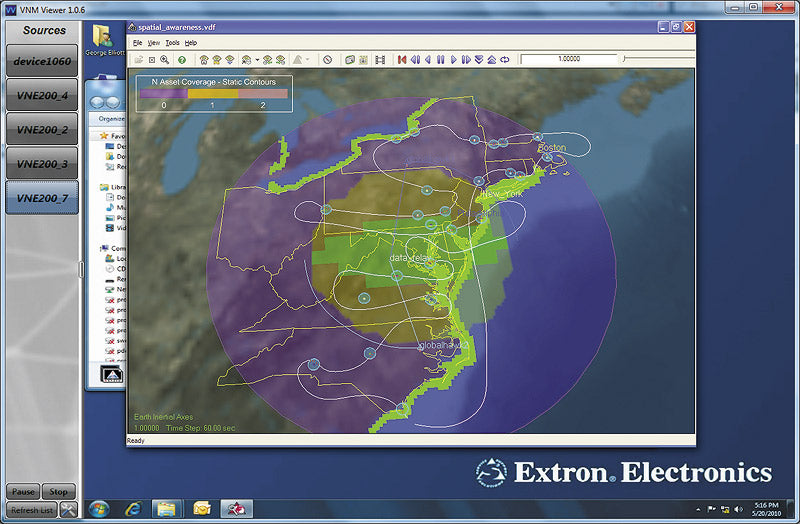The image size is (800, 524).
Task: Click the view from/to toolbar icon
Action: [x=246, y=60]
